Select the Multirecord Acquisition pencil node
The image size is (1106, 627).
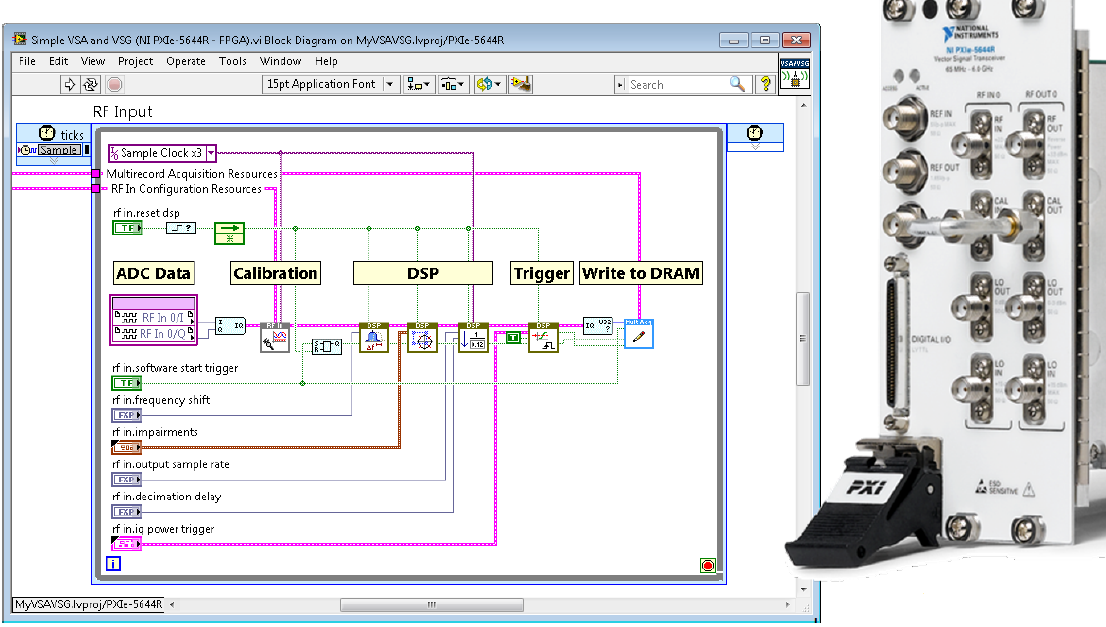click(x=638, y=336)
